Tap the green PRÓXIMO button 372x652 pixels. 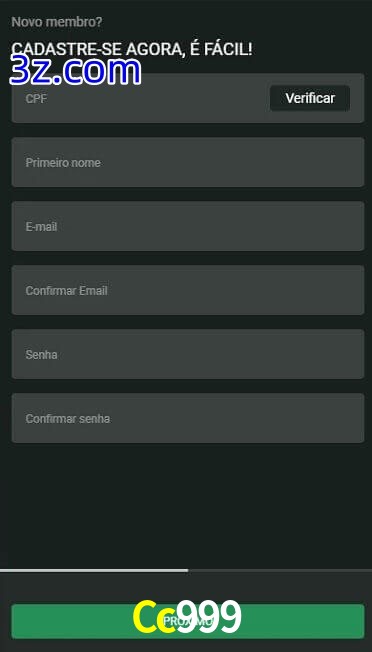click(x=188, y=622)
